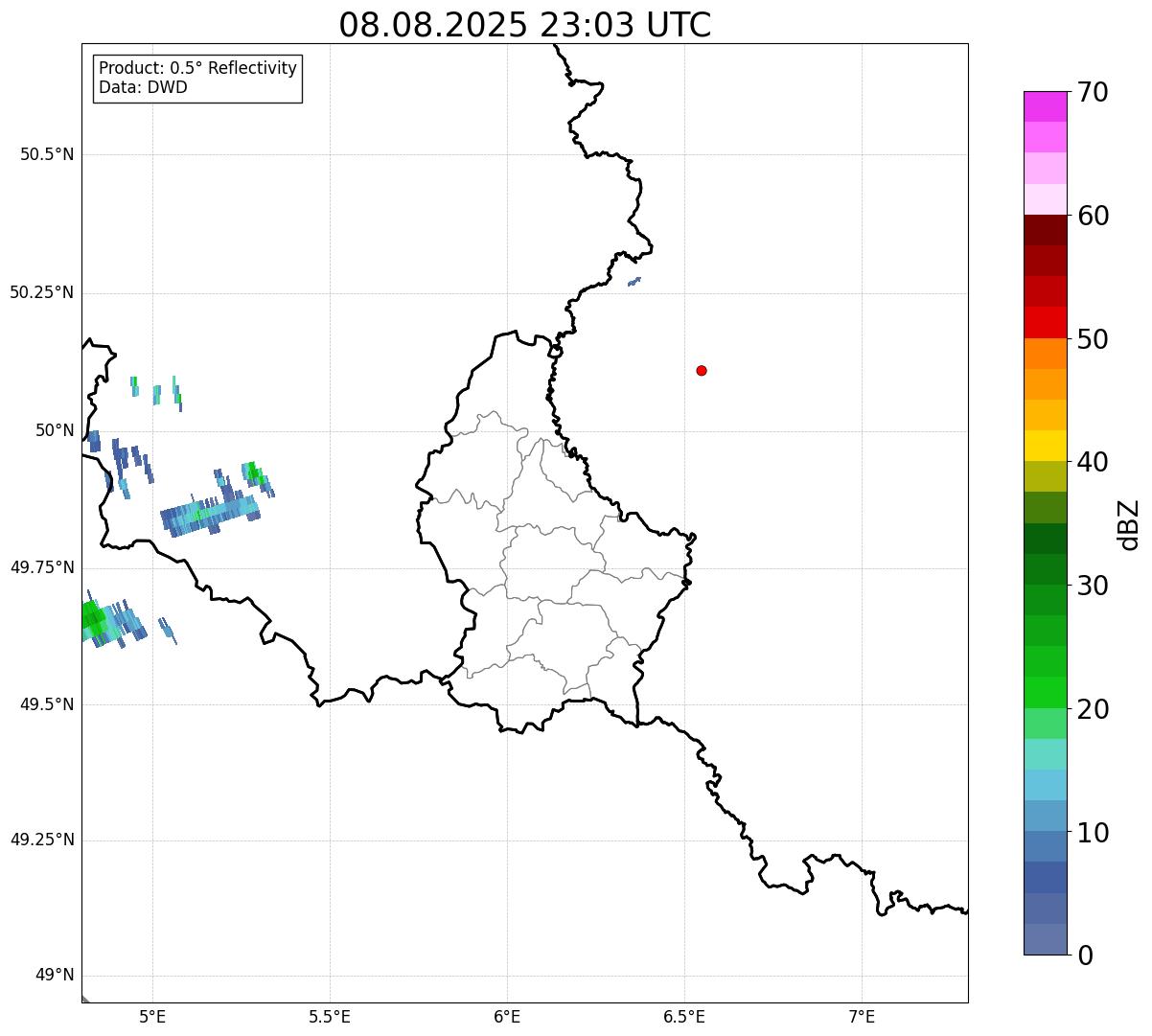Click the red radar location marker
This screenshot has width=1152, height=1036.
point(702,370)
